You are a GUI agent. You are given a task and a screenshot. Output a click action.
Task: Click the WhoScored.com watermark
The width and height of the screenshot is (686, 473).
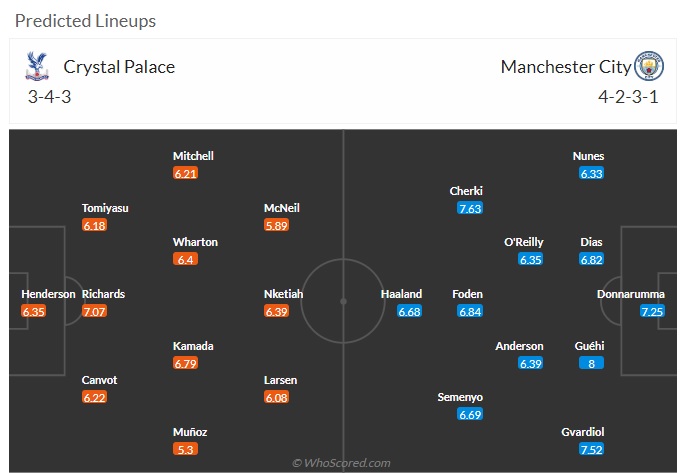point(341,463)
